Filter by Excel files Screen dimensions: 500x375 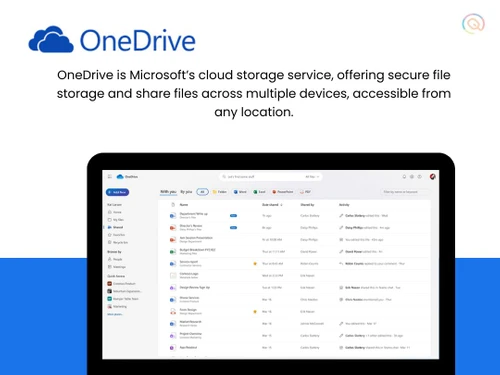[x=259, y=192]
